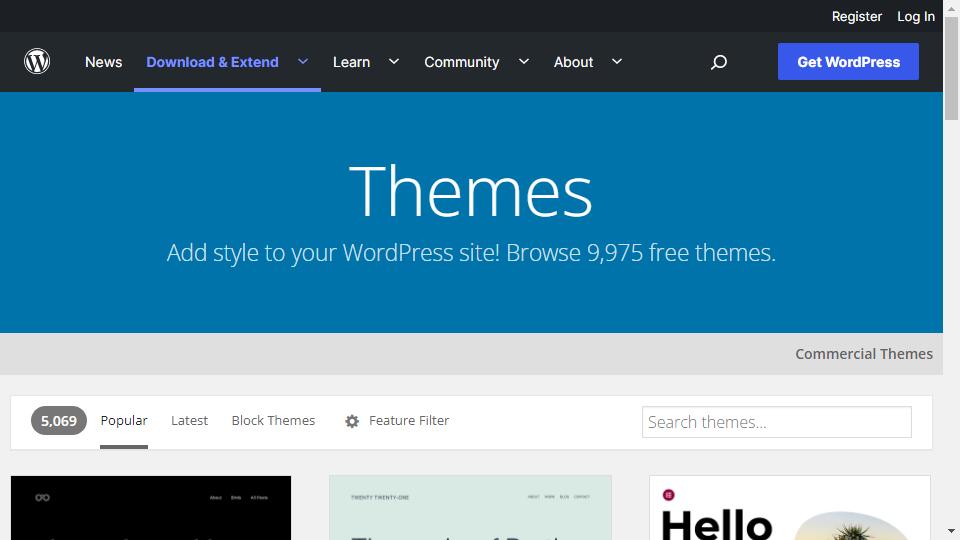Open the Register link
The image size is (960, 540).
pyautogui.click(x=857, y=17)
